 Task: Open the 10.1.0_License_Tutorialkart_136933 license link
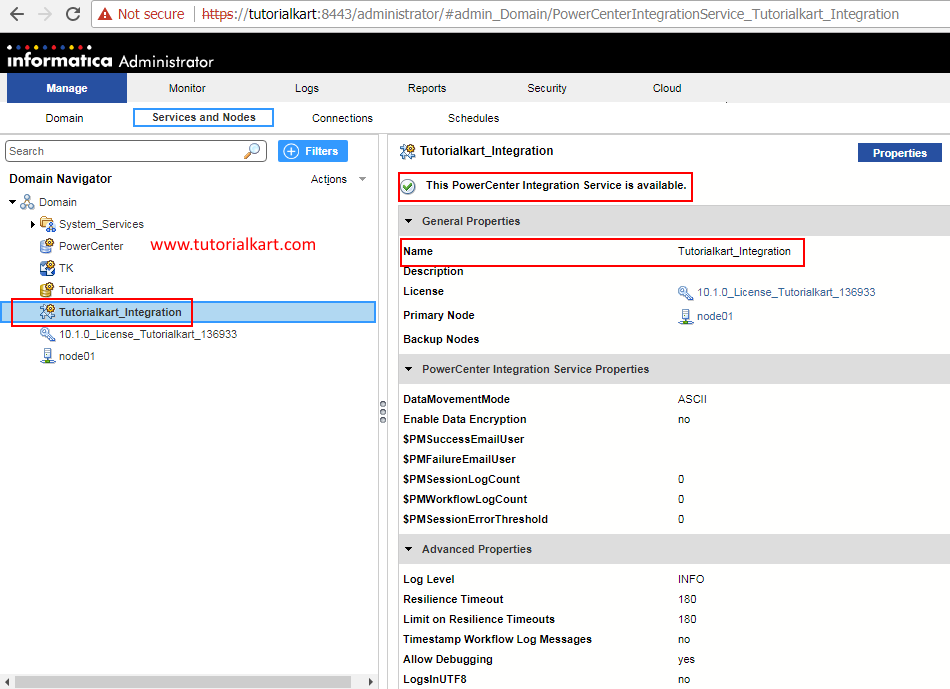(x=786, y=292)
